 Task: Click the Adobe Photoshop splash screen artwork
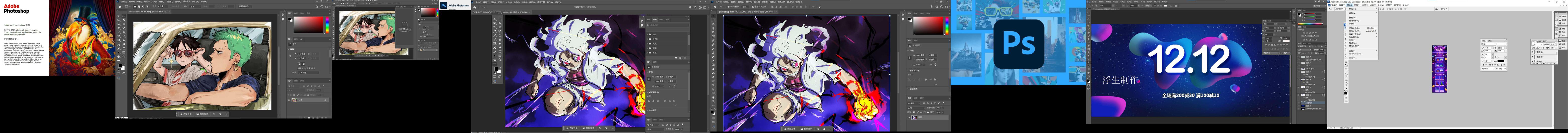pyautogui.click(x=82, y=38)
